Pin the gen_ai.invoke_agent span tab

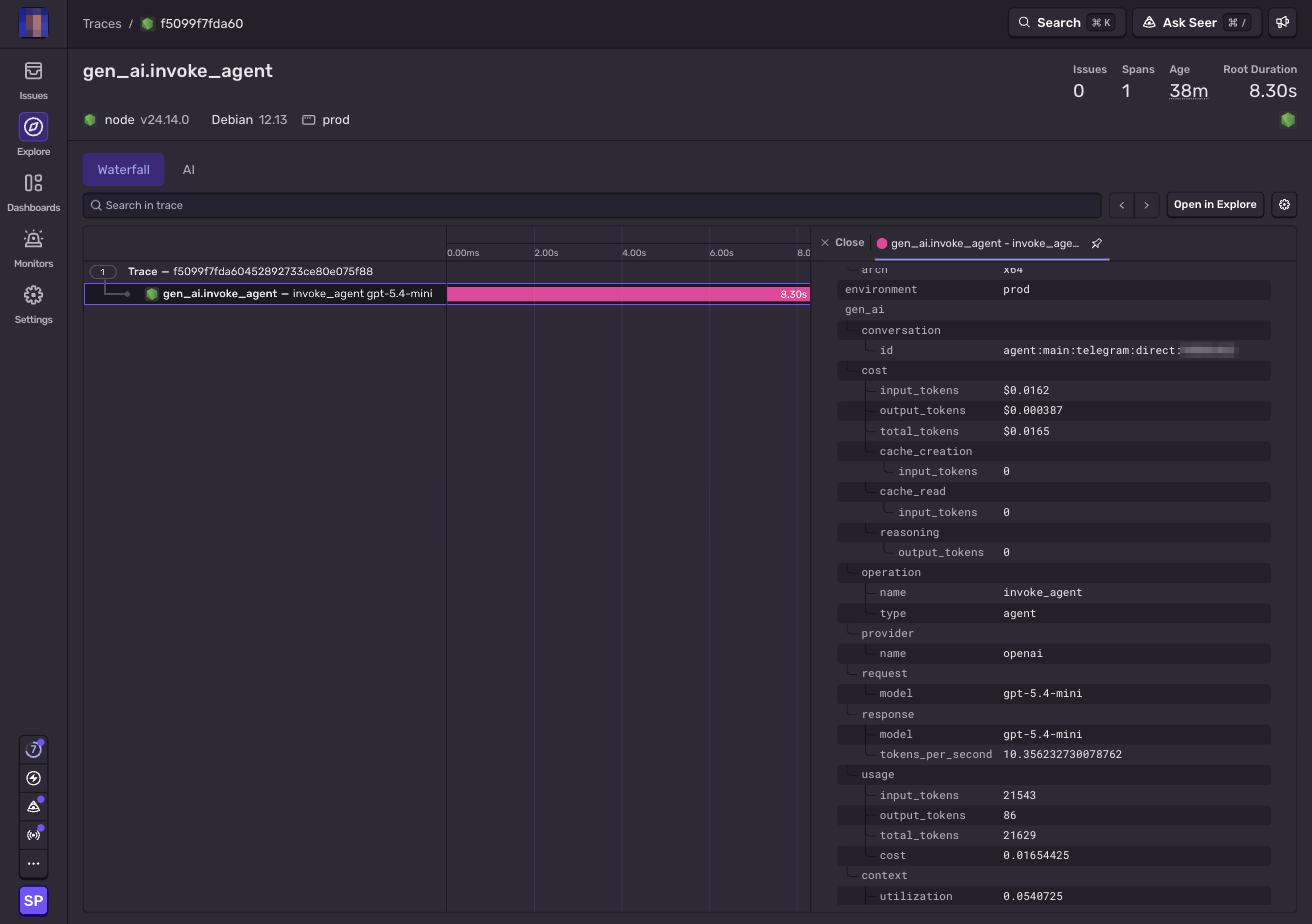click(x=1097, y=243)
